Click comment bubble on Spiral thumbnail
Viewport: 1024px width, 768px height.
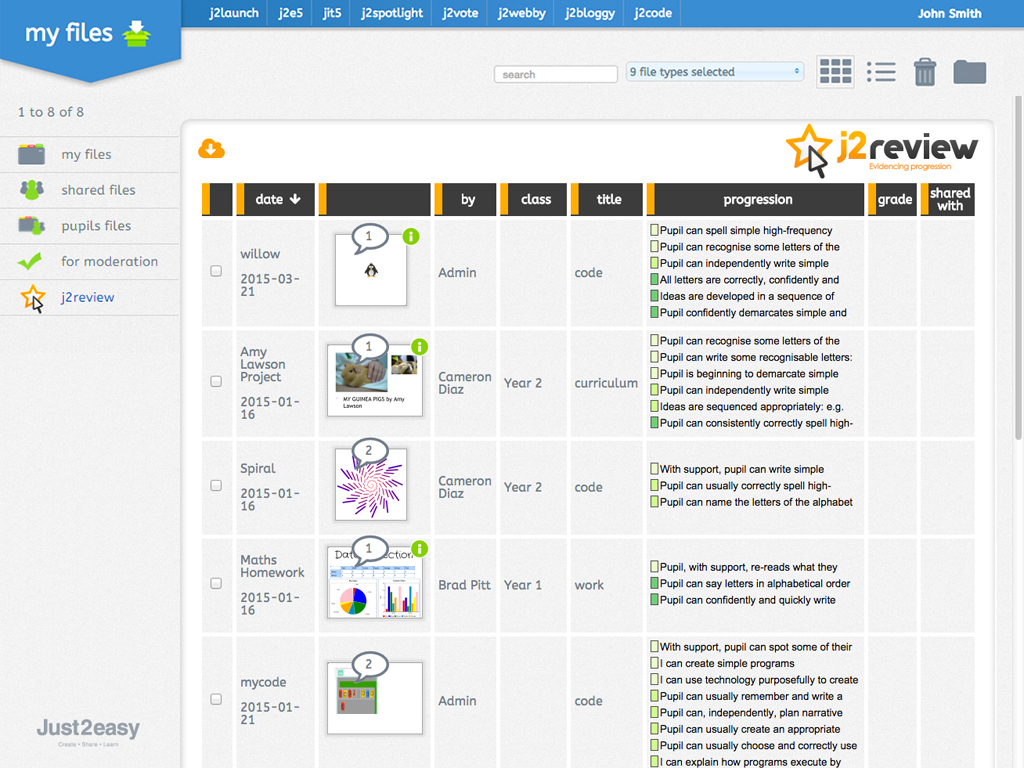coord(368,452)
